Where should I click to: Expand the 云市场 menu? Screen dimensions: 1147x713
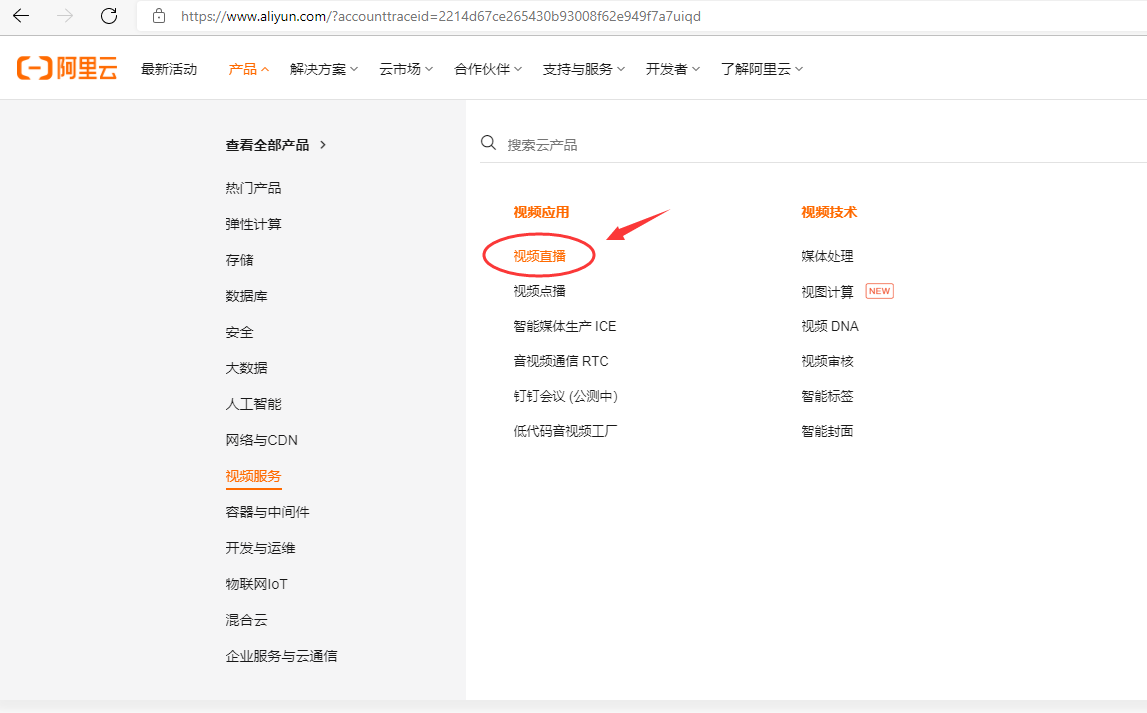tap(406, 69)
